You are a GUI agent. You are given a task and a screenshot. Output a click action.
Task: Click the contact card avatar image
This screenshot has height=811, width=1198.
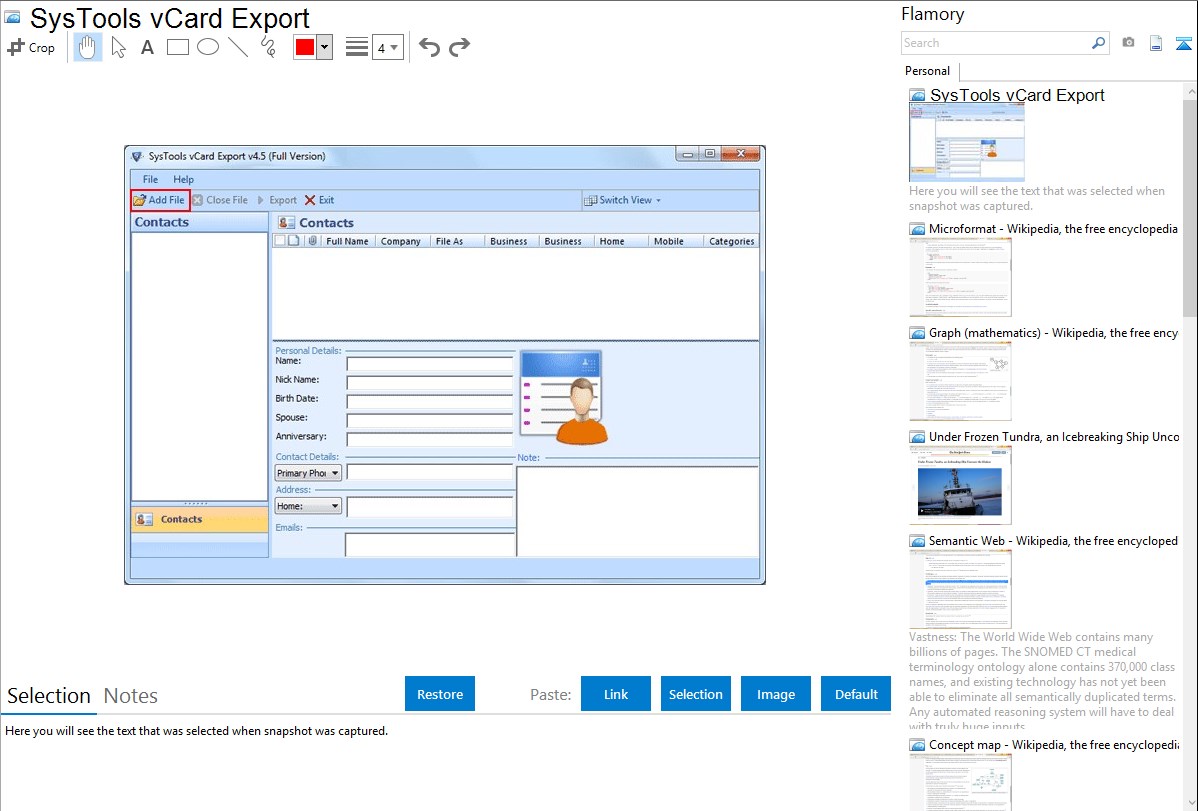tap(565, 397)
